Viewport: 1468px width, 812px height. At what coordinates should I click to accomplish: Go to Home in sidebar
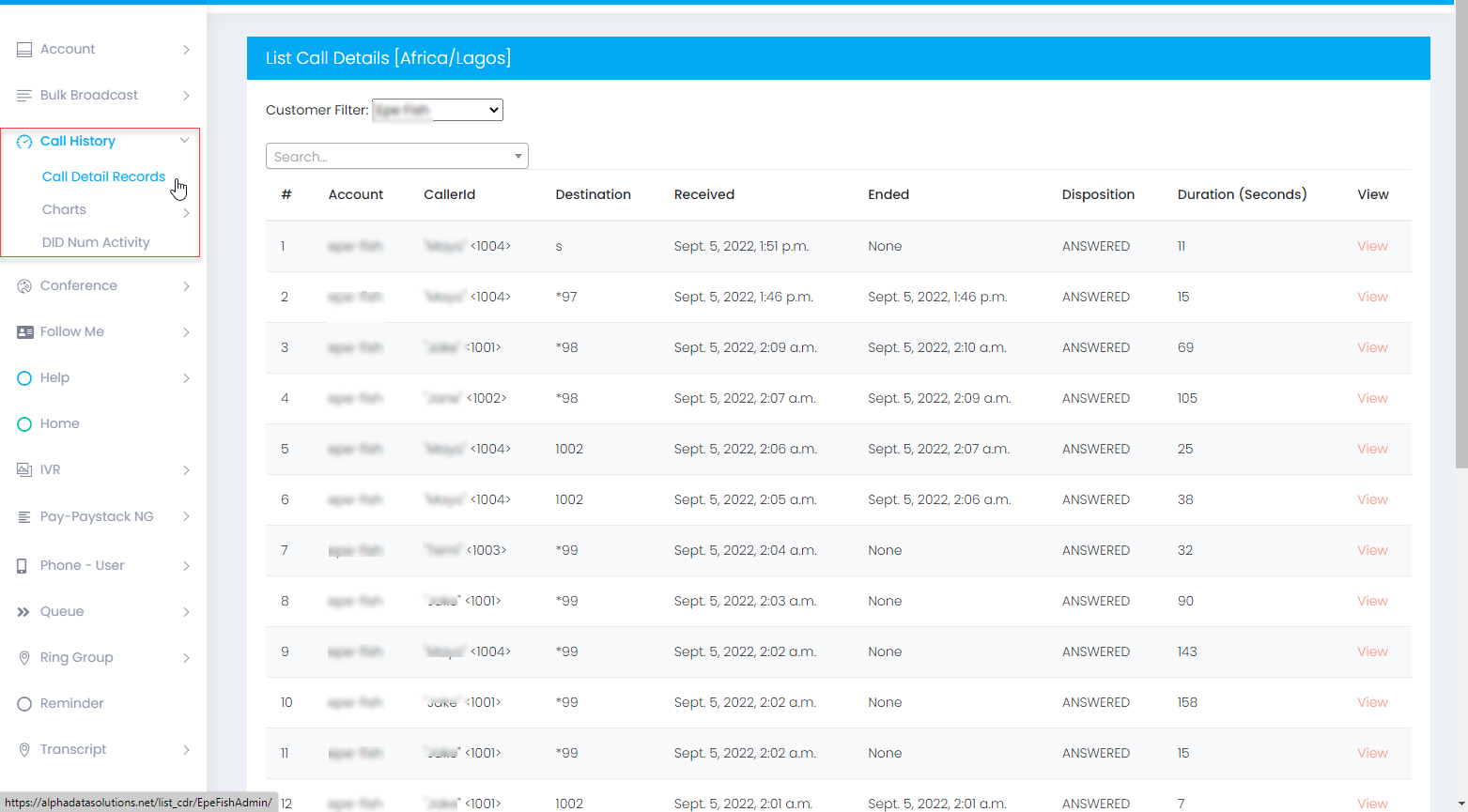(59, 424)
